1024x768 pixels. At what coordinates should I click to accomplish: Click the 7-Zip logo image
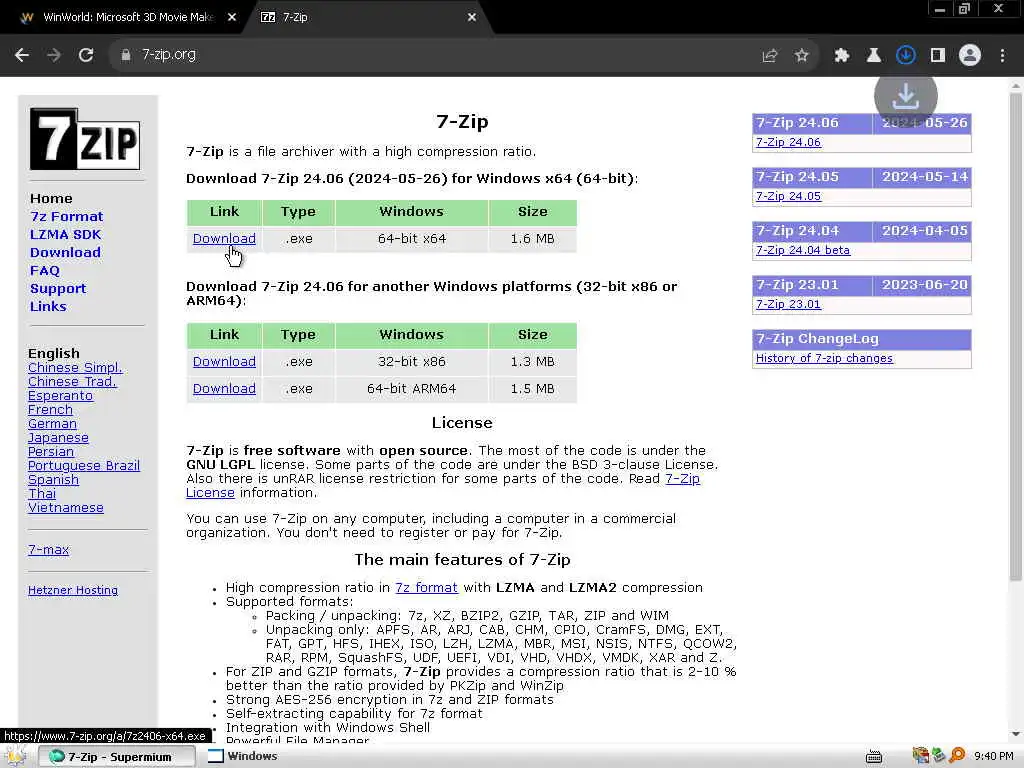coord(85,139)
